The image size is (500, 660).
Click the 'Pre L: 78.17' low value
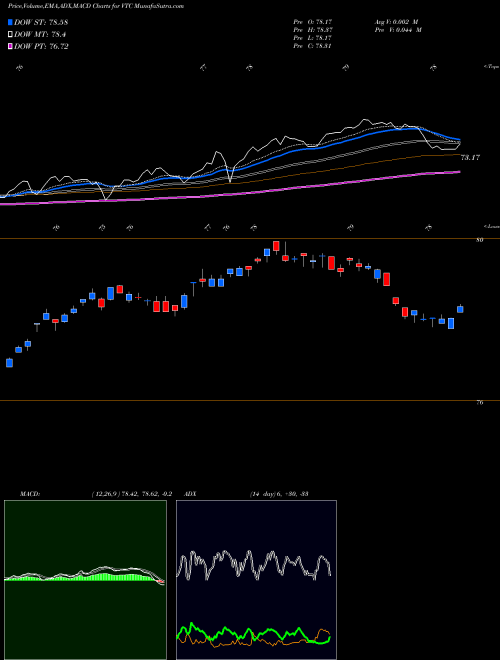(313, 38)
